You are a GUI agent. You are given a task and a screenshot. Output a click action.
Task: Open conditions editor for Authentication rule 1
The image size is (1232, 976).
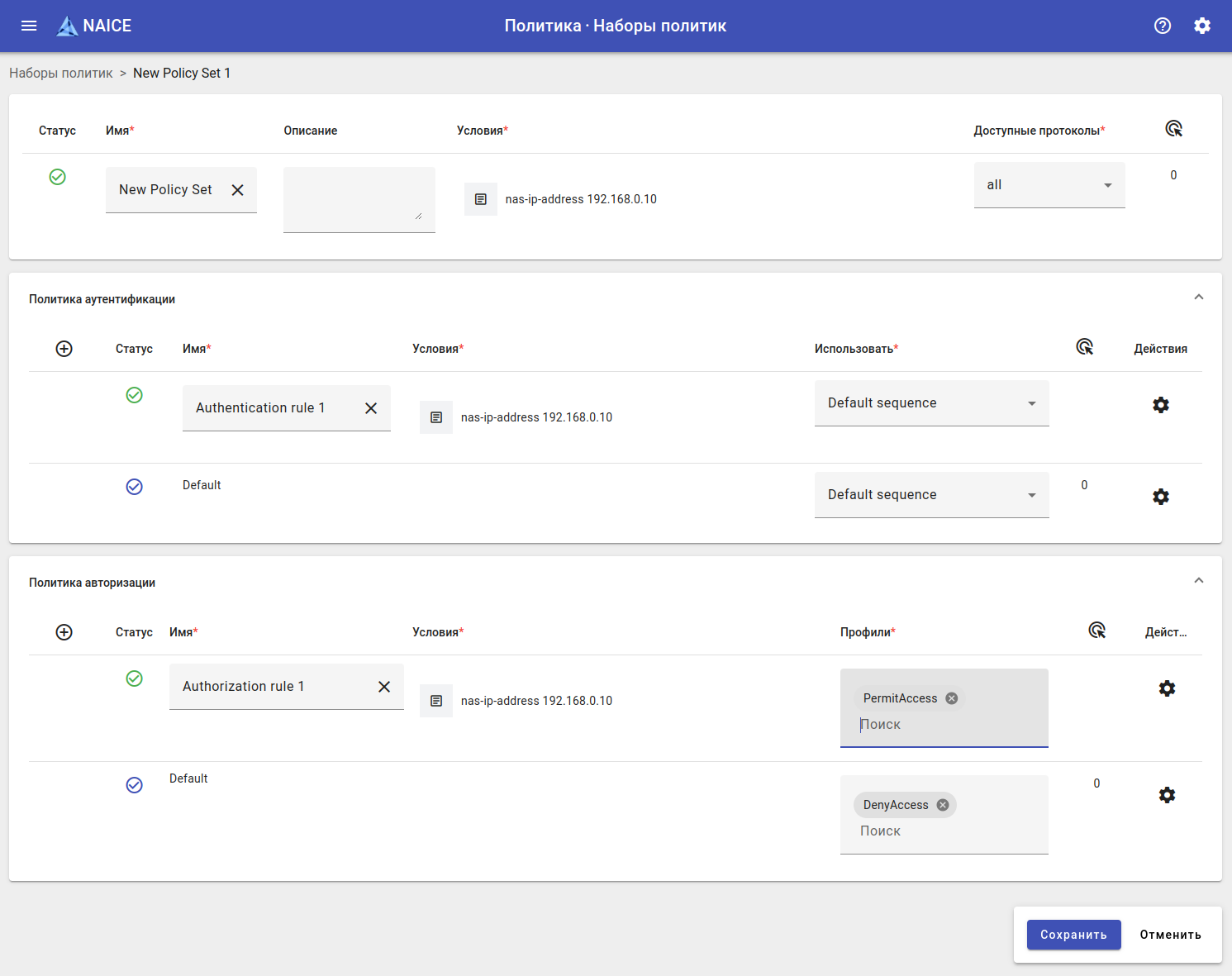tap(436, 417)
